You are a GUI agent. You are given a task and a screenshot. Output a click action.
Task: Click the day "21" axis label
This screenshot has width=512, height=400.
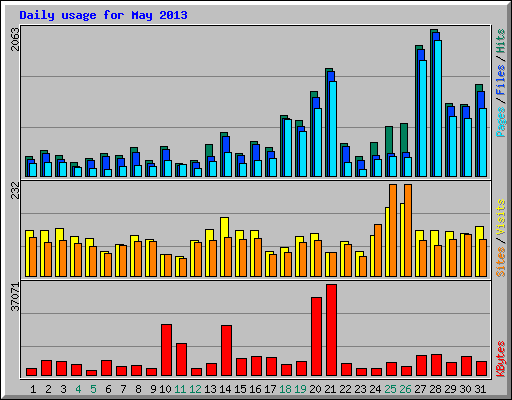tap(330, 389)
